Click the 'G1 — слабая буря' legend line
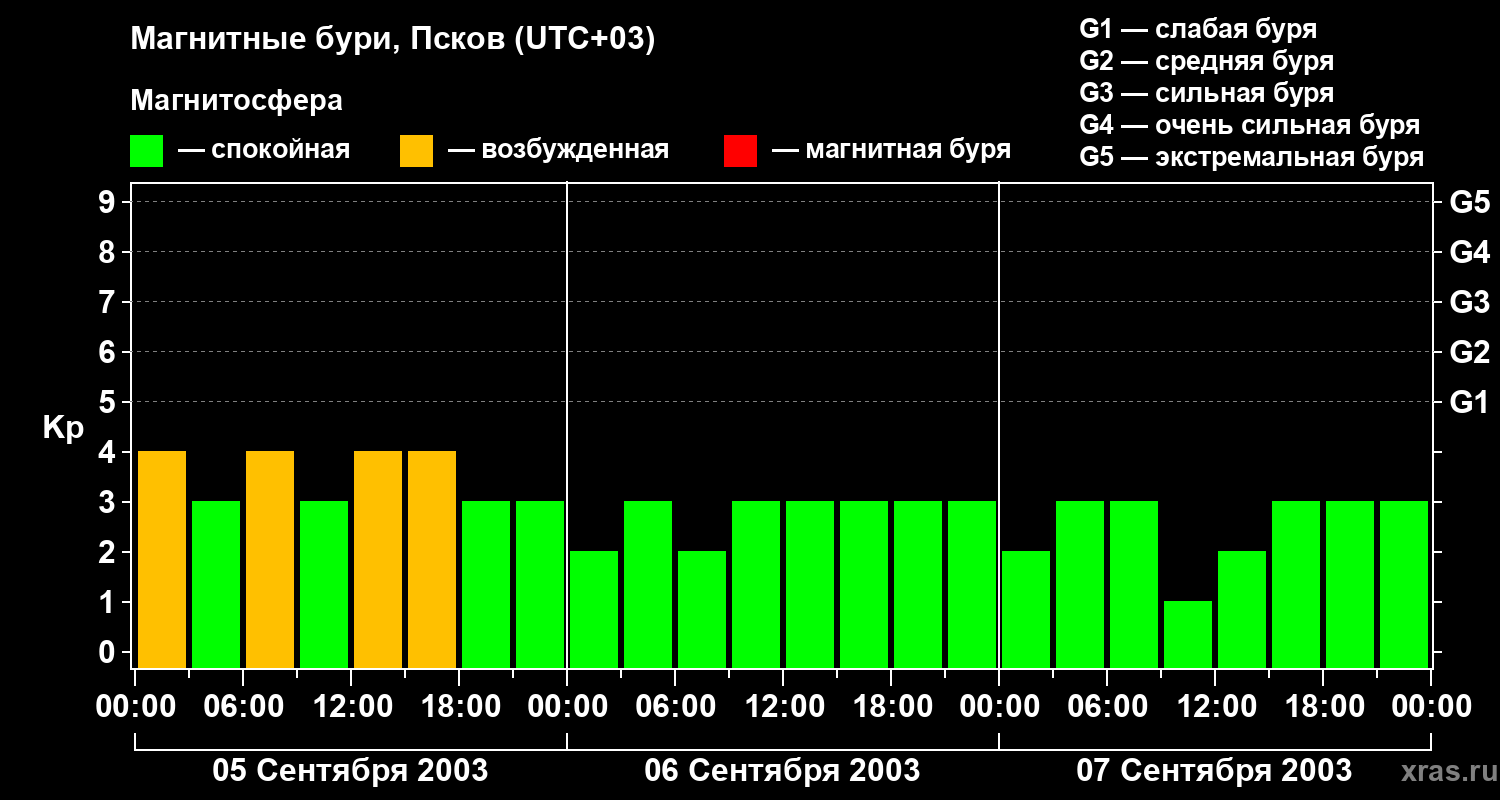1500x800 pixels. click(x=1198, y=28)
